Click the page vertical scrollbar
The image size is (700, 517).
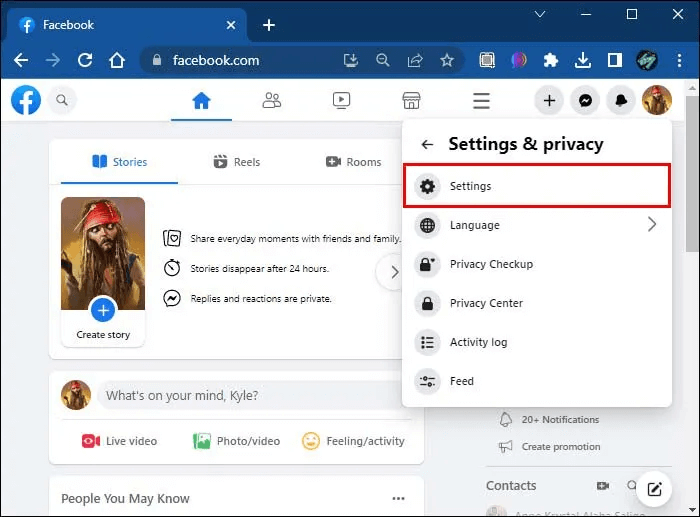click(692, 173)
